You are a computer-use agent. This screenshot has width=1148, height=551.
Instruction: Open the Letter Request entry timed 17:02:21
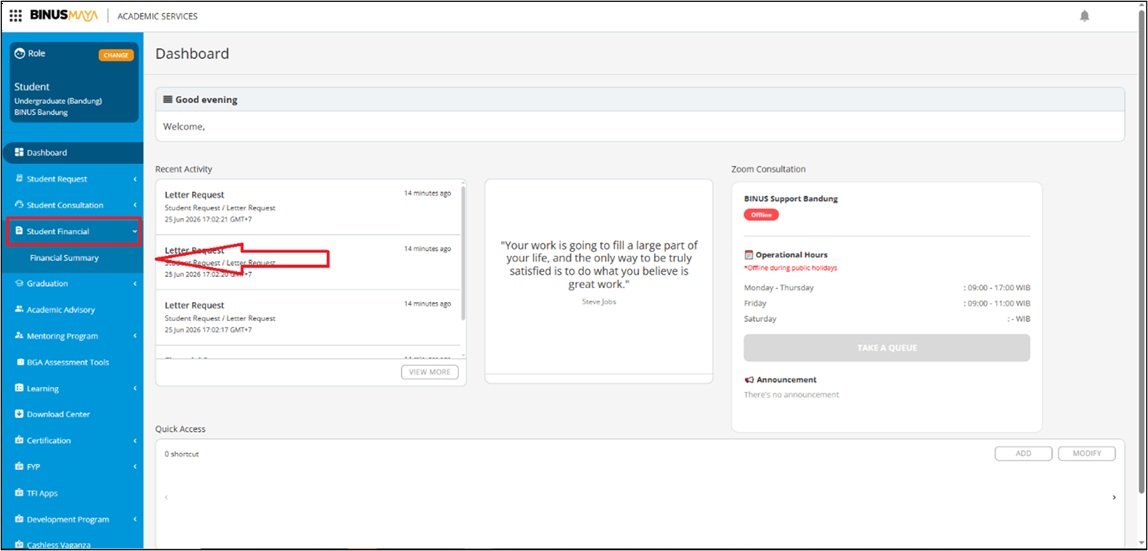[x=310, y=207]
